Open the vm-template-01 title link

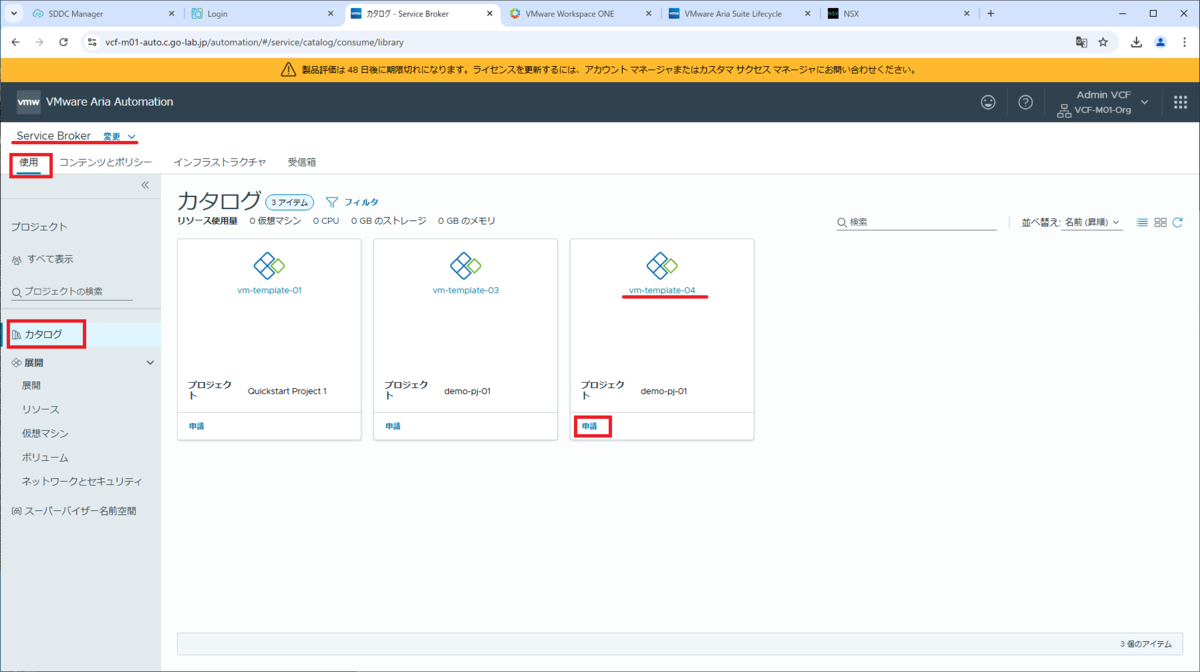pyautogui.click(x=269, y=291)
